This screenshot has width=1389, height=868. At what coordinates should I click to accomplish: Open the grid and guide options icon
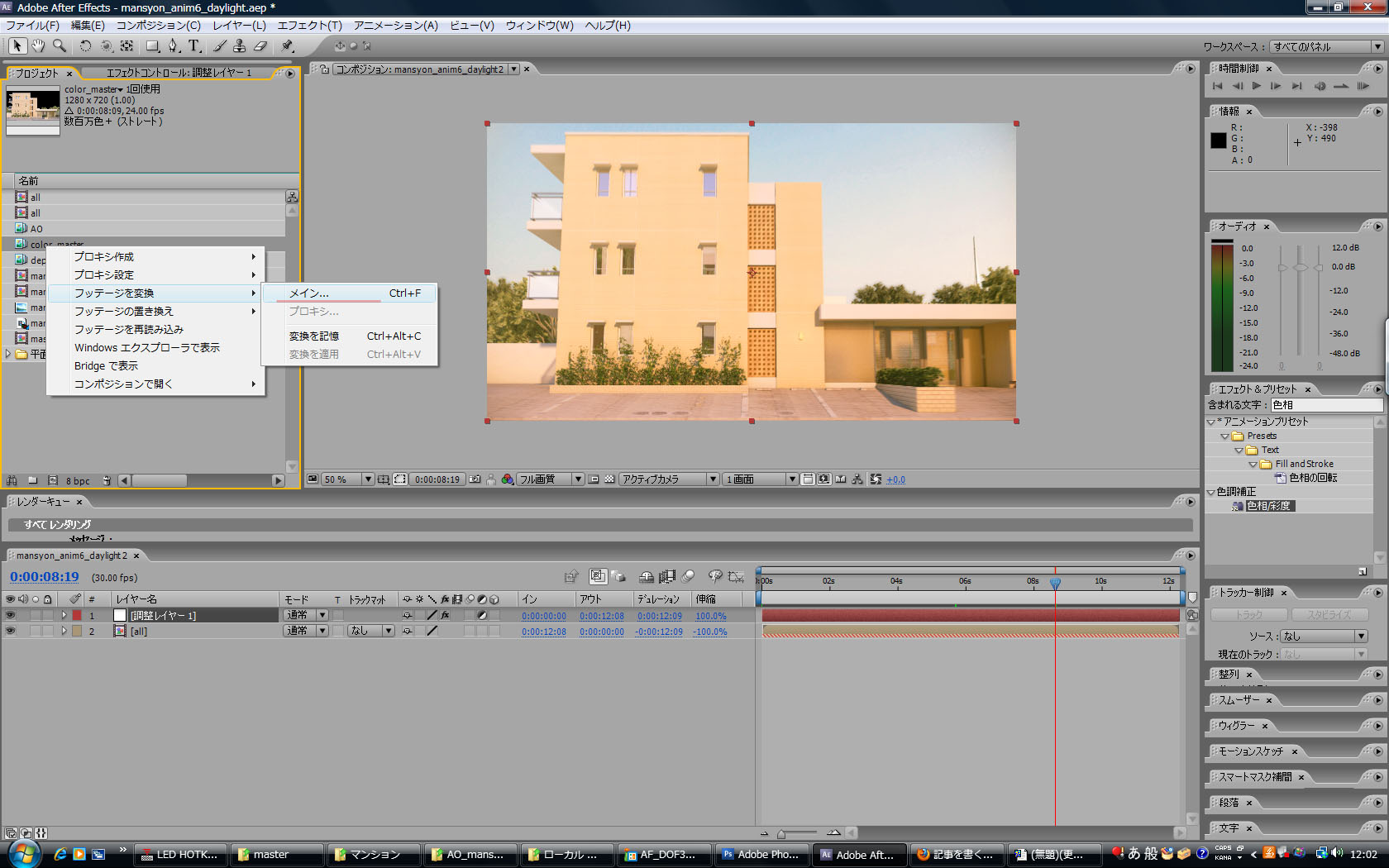pos(384,479)
